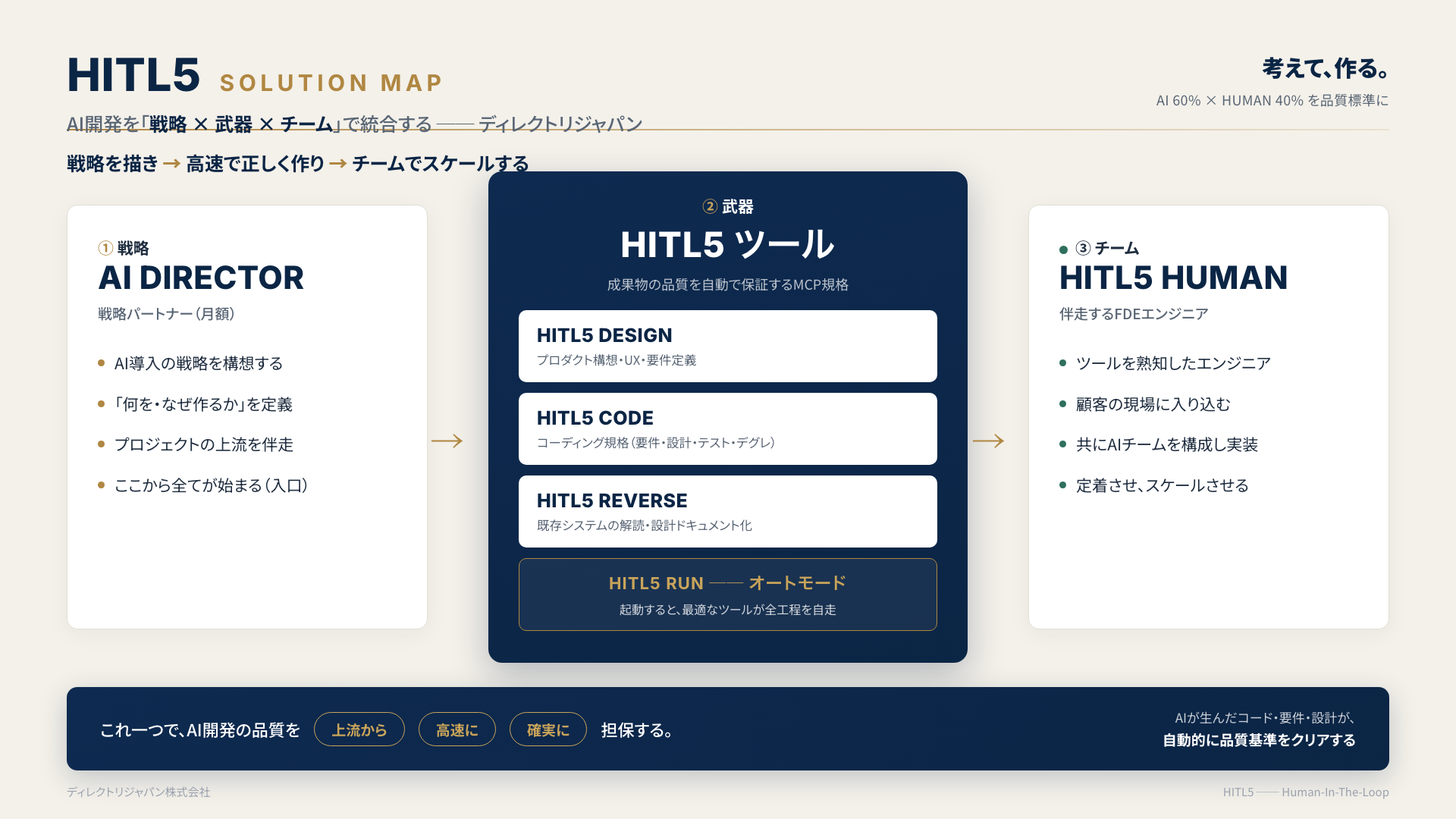
Task: Click 伴走するFDEエンジニア subtitle
Action: [x=1134, y=314]
